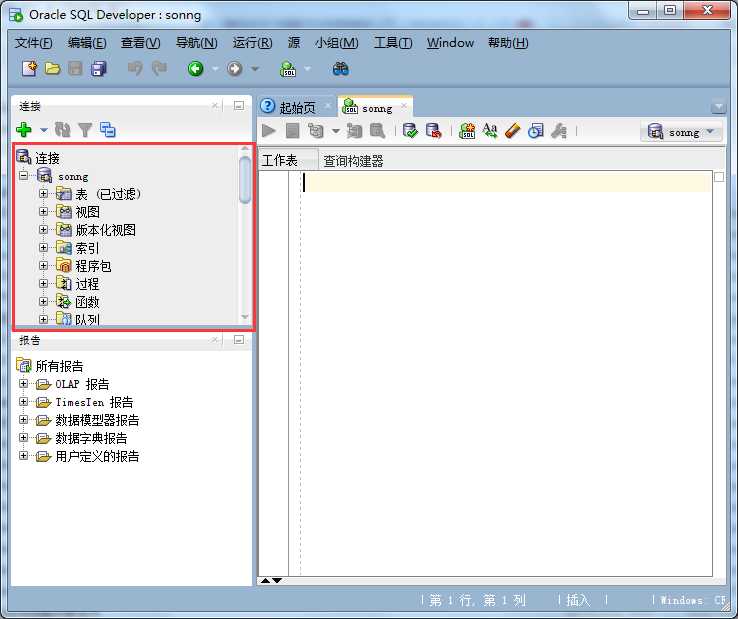This screenshot has height=619, width=738.
Task: Click the connections tree vertical scrollbar thumb
Action: pos(245,179)
